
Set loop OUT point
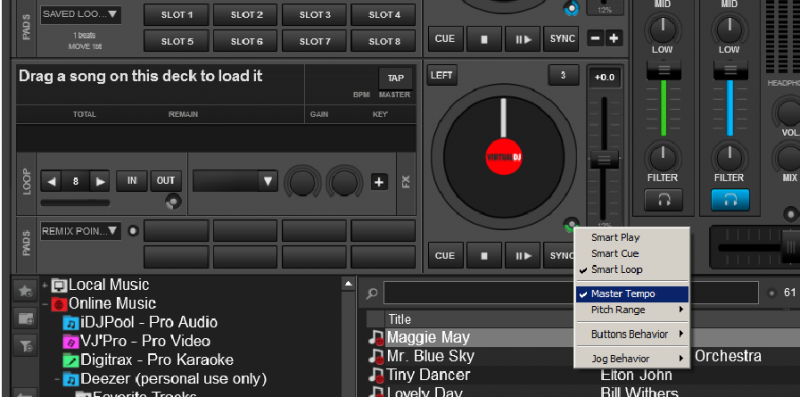pos(166,181)
